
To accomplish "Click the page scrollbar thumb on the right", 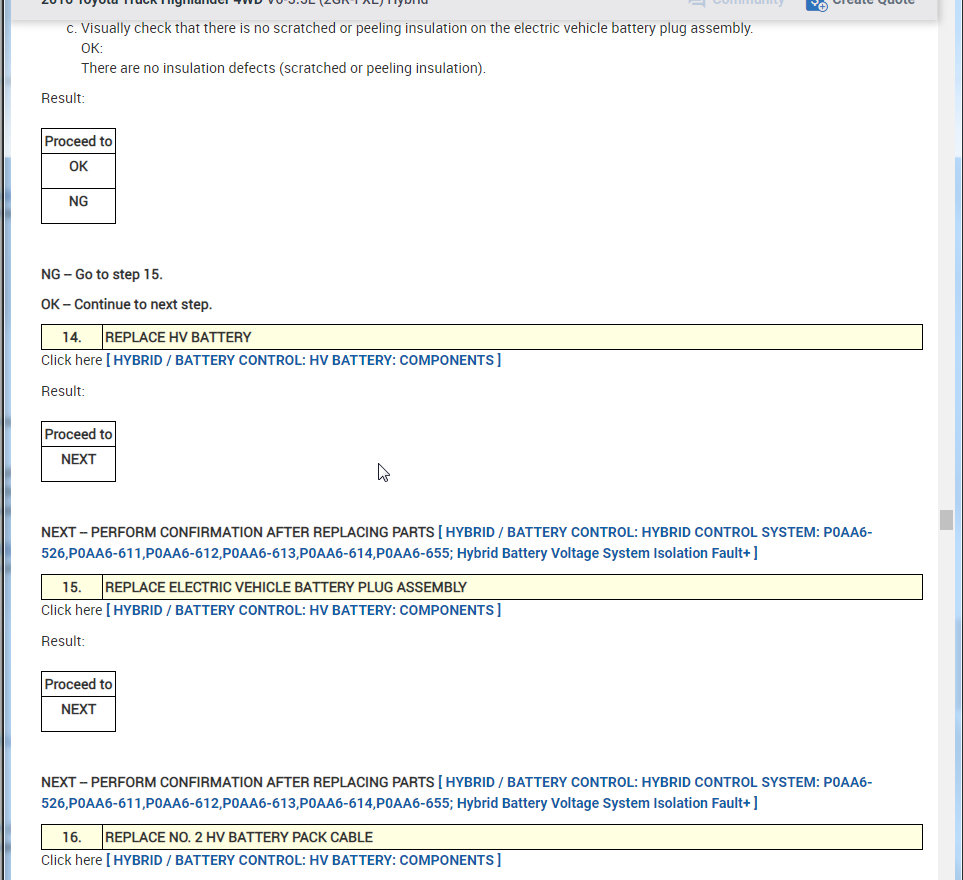I will coord(946,520).
